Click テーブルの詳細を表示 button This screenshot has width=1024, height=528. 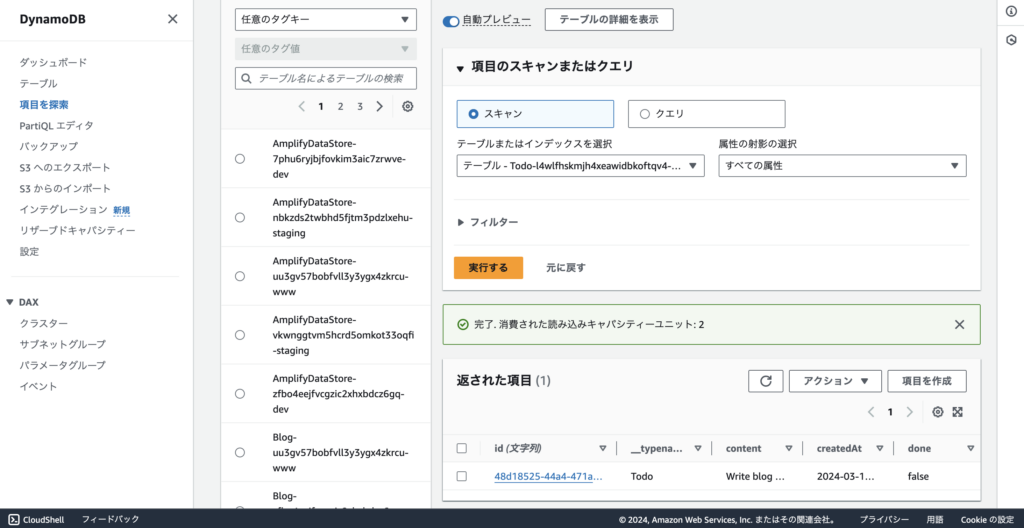(609, 20)
